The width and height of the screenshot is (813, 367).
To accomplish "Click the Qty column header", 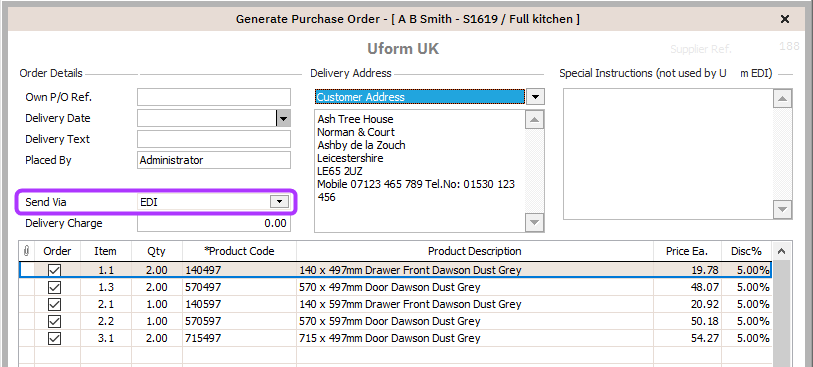I will tap(157, 251).
